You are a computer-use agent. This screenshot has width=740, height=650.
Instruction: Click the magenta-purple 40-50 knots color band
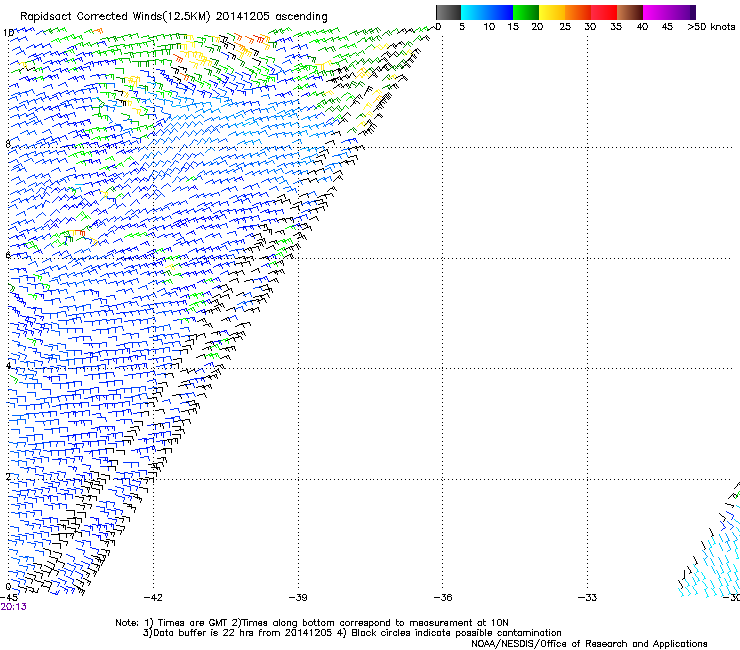tap(669, 12)
